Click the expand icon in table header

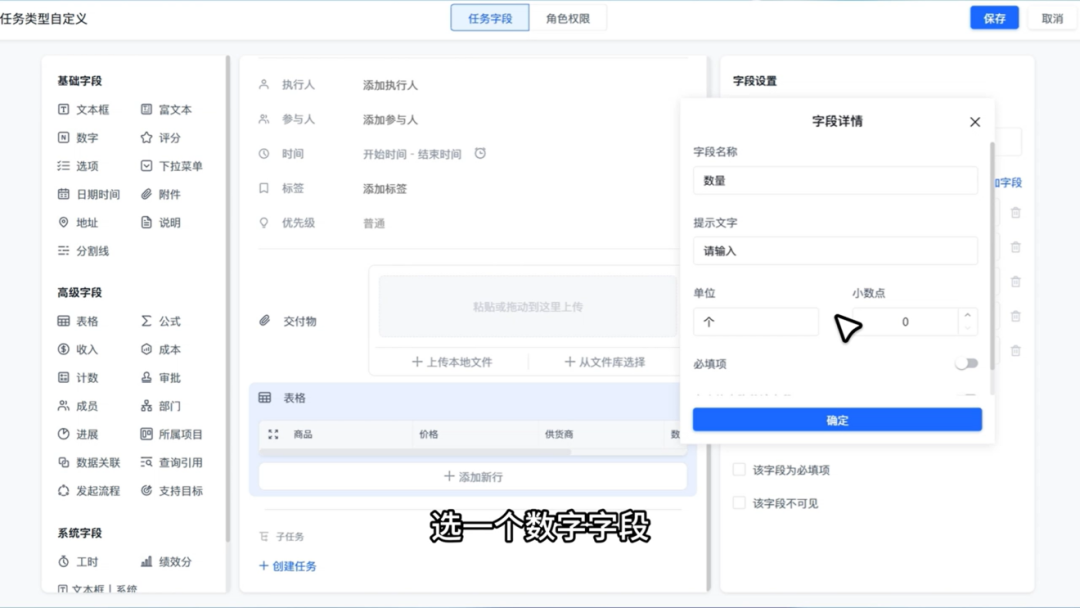pos(273,434)
